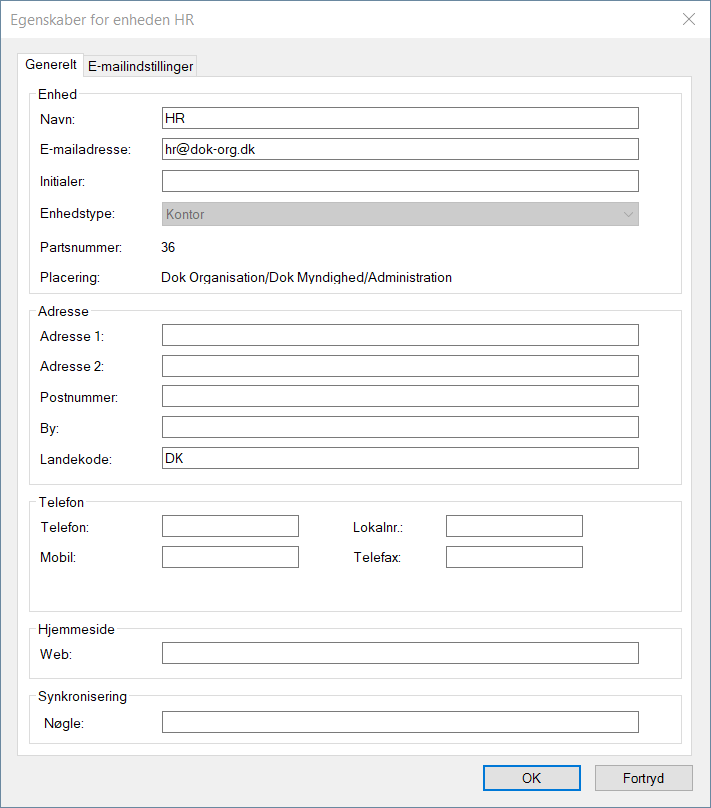Click the E-mailadresse text field
The image size is (711, 808).
tap(399, 149)
